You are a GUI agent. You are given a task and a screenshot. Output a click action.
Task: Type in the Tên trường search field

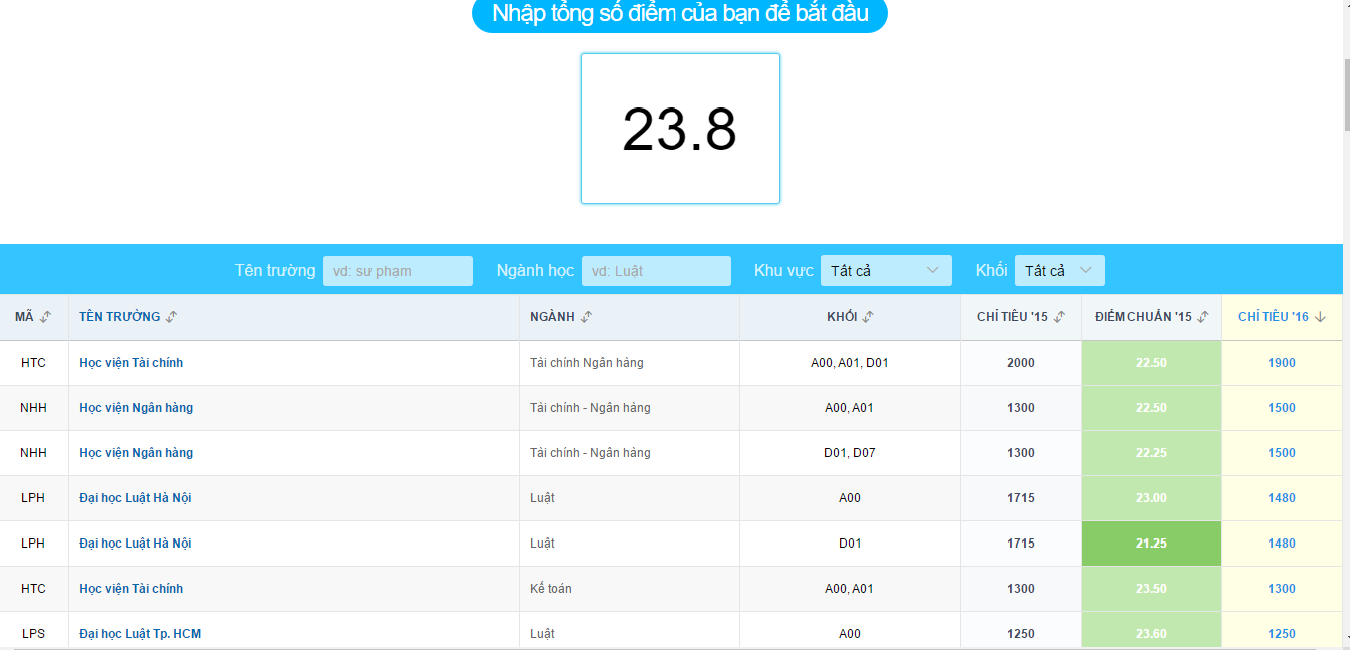click(x=398, y=271)
